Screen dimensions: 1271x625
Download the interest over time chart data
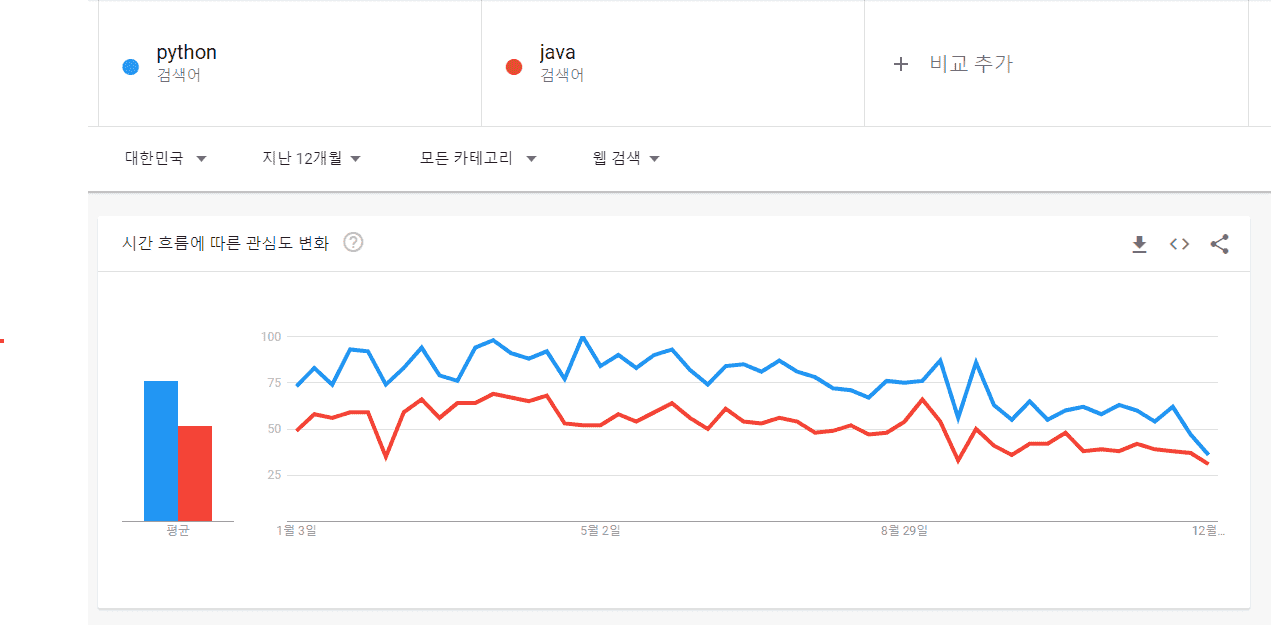pos(1139,244)
